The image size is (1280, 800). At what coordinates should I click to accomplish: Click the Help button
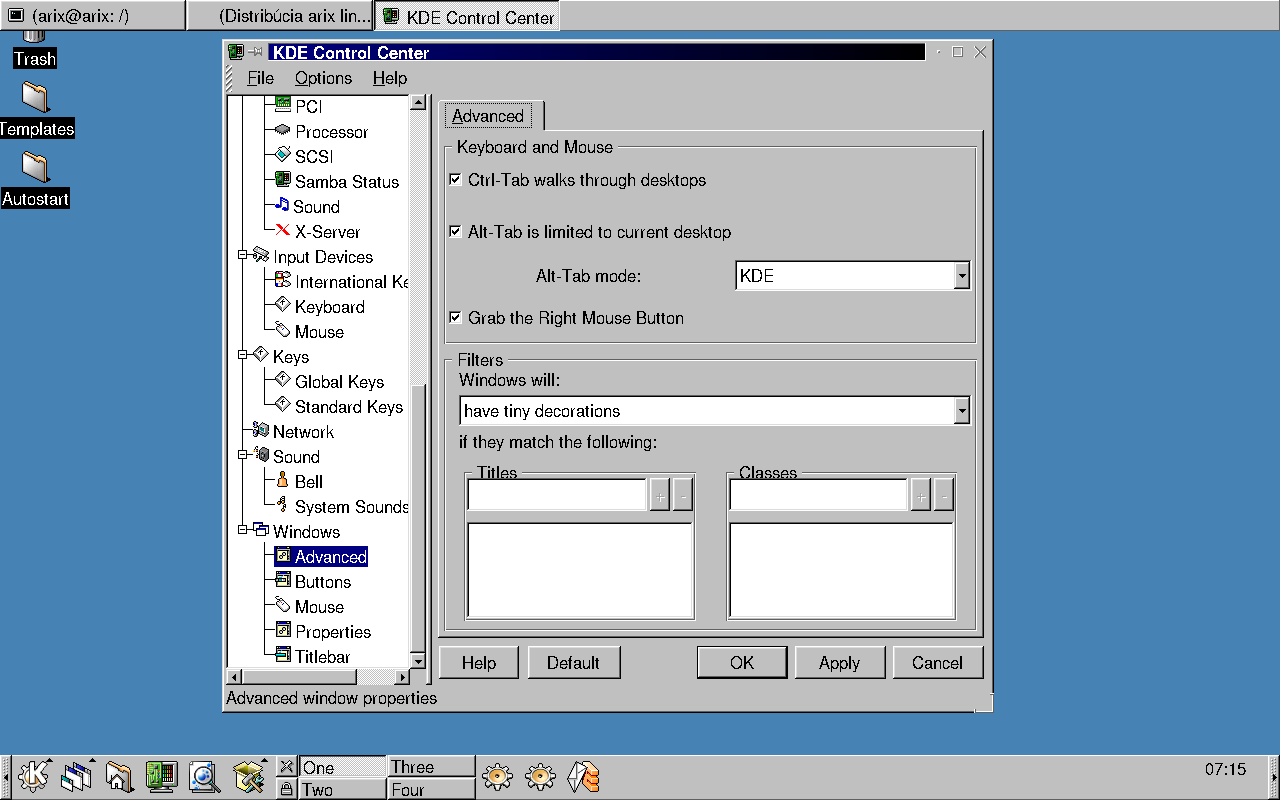click(479, 663)
